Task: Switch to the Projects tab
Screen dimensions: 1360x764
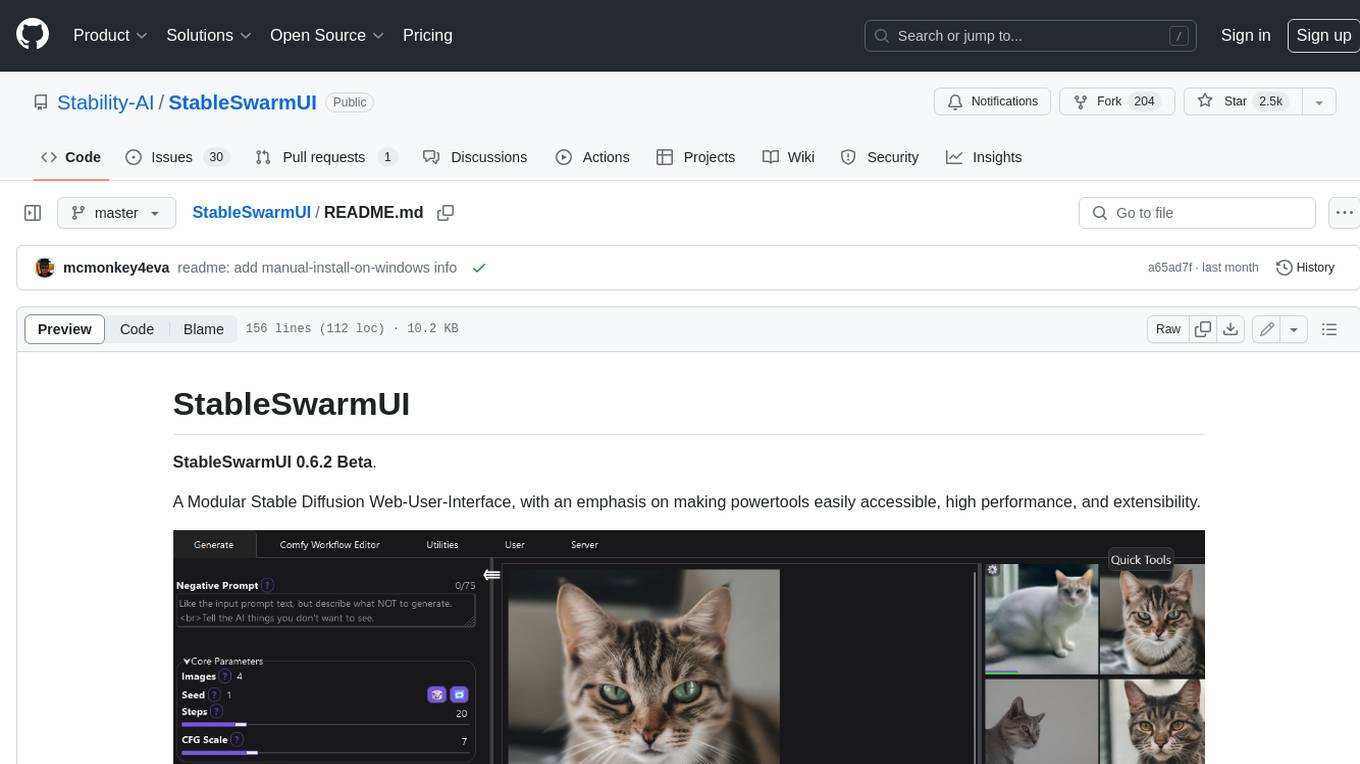Action: (x=695, y=157)
